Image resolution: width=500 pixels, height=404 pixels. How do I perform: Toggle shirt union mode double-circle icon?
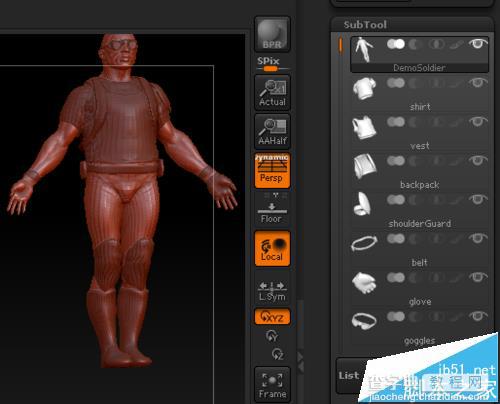[396, 83]
